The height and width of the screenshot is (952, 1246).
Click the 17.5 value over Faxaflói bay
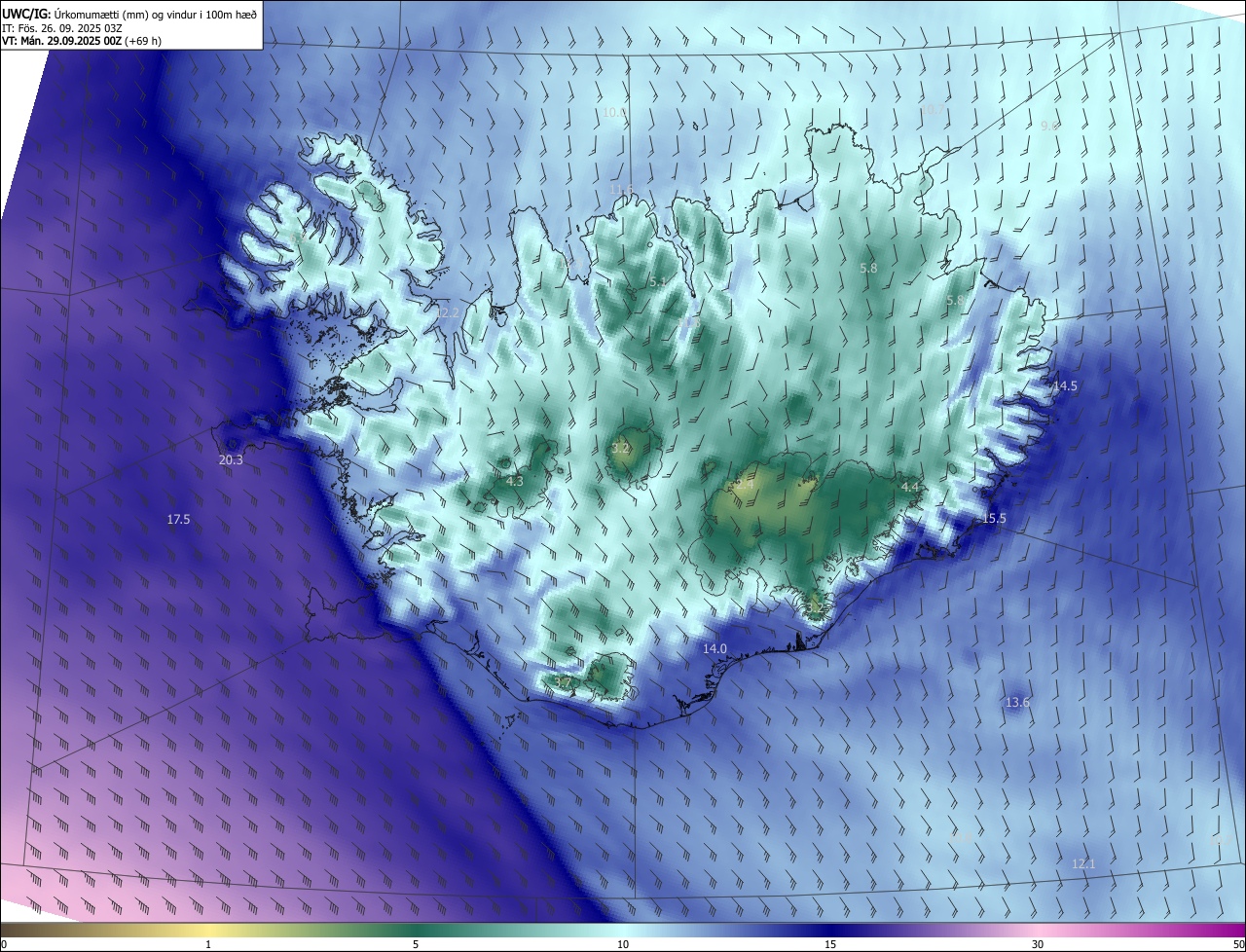coord(178,520)
